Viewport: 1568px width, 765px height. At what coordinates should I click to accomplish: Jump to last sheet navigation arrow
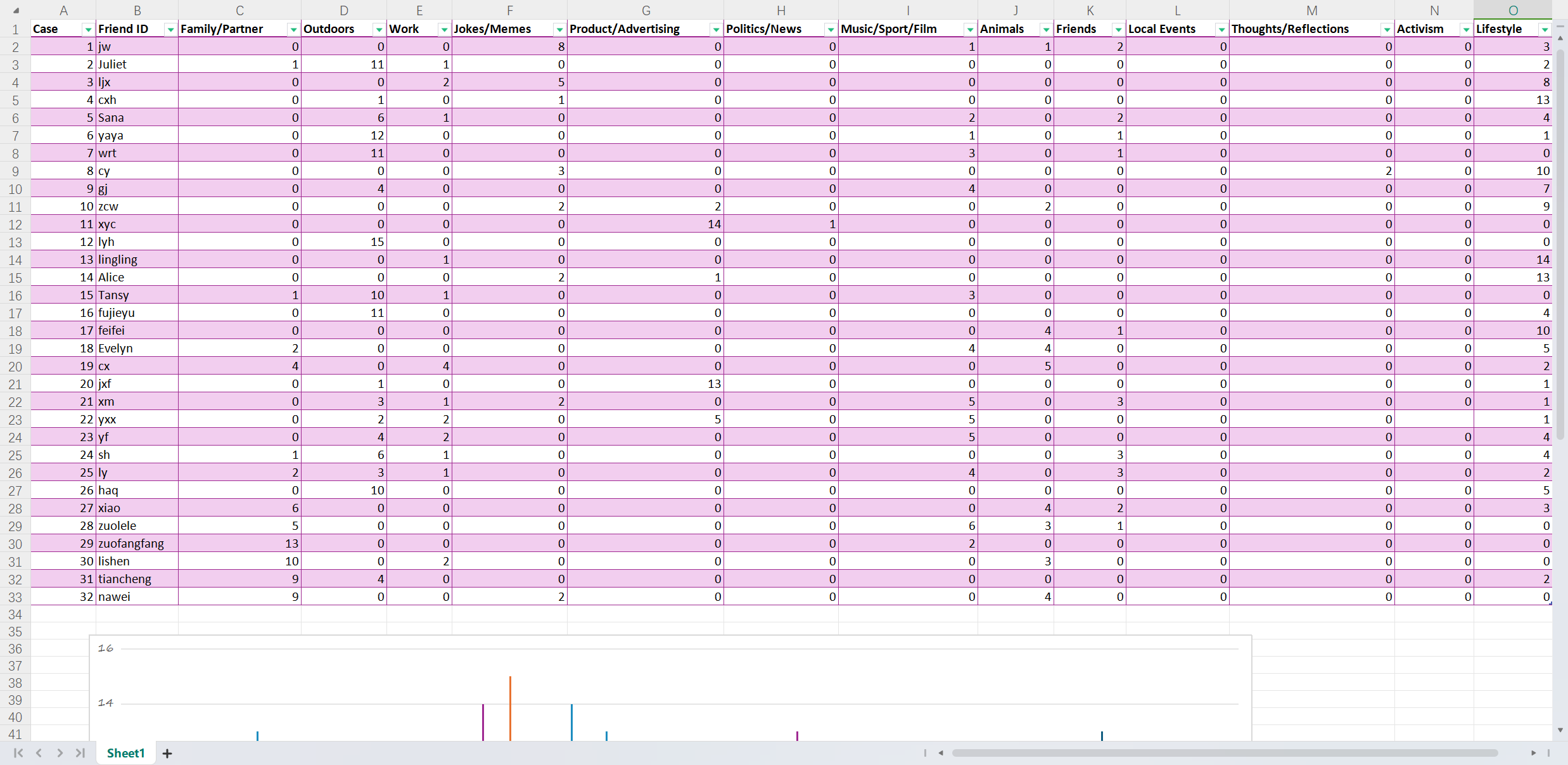pos(80,753)
